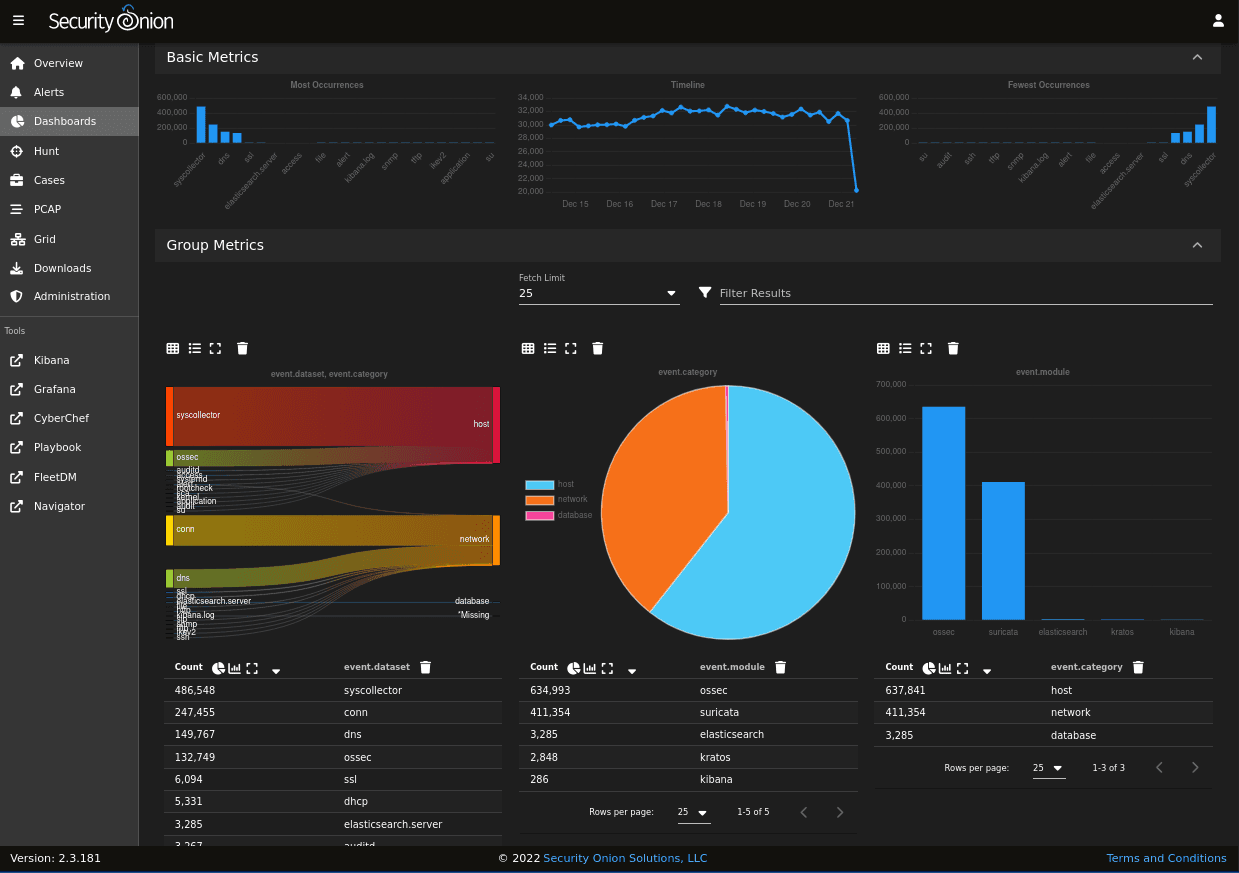Click the database legend color swatch
This screenshot has height=873, width=1239.
539,515
